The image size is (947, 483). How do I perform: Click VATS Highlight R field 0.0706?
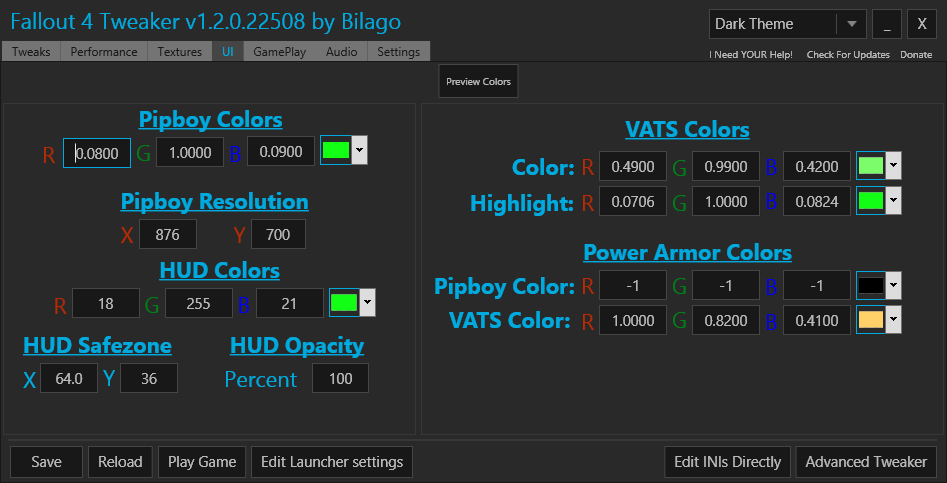633,201
